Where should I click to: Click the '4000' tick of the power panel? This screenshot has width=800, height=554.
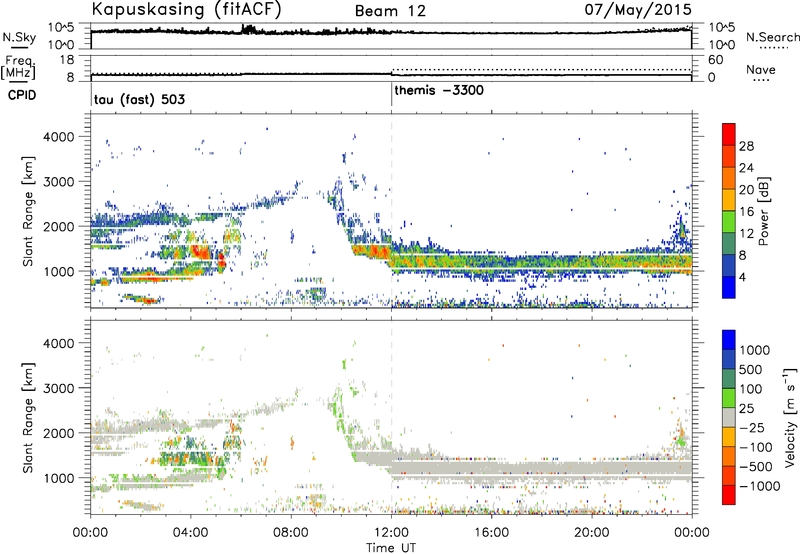(59, 137)
